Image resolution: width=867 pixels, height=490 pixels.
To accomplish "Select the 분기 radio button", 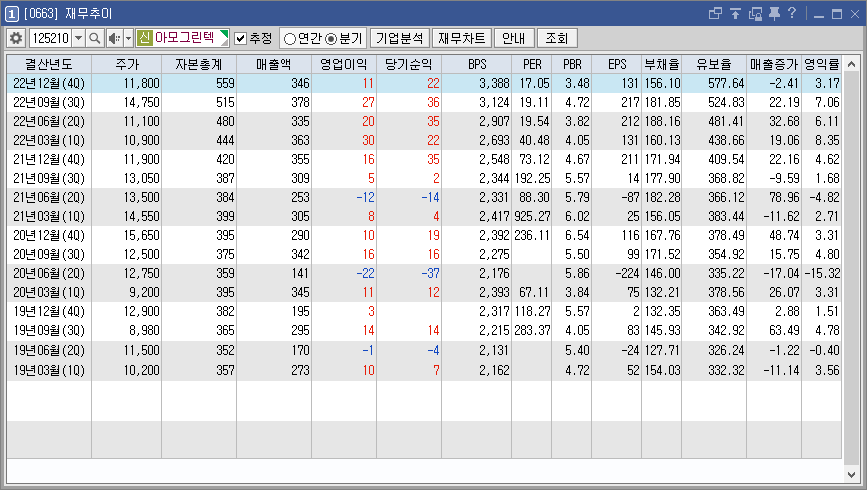I will [x=331, y=39].
